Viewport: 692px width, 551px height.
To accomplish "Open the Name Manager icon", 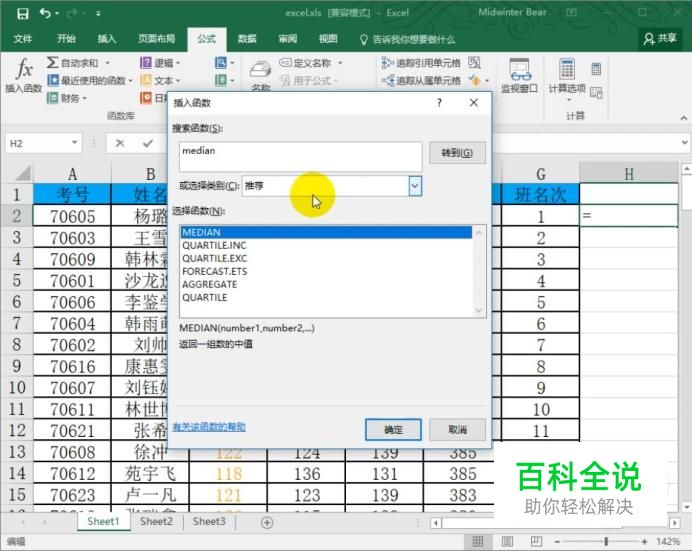I will (x=260, y=71).
